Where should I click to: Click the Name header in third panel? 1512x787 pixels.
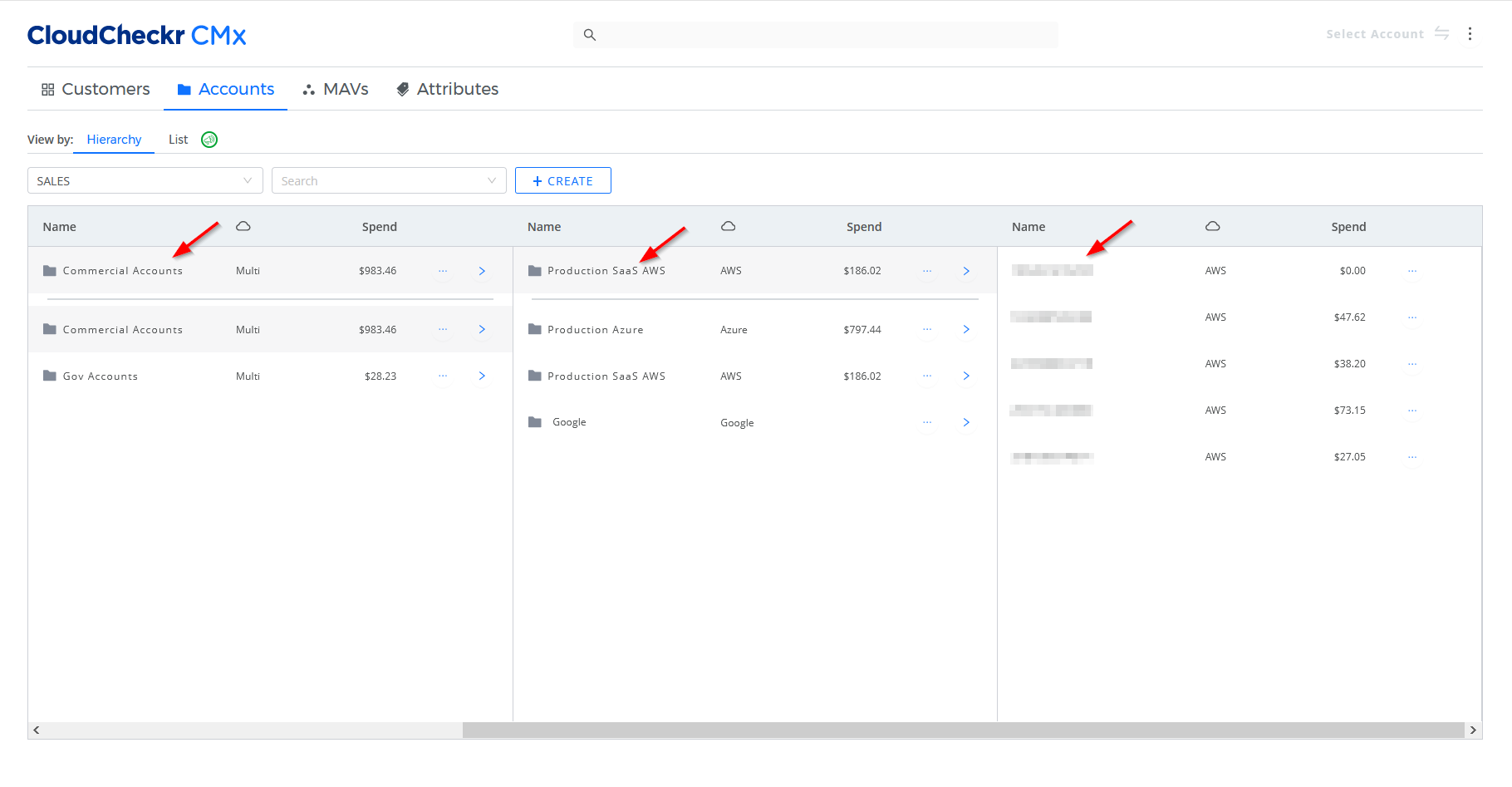[x=1028, y=227]
